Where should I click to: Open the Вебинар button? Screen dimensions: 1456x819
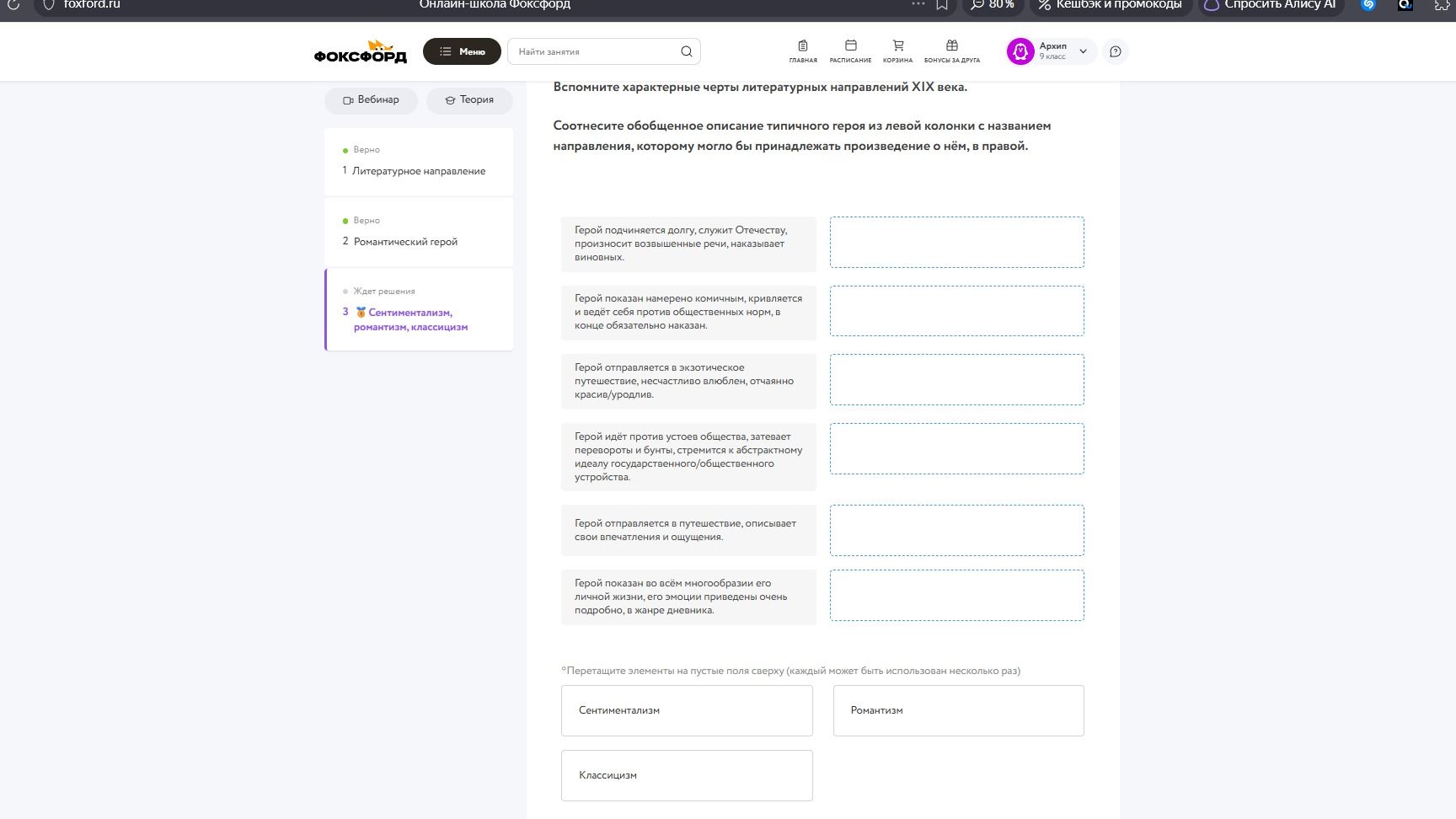point(371,100)
